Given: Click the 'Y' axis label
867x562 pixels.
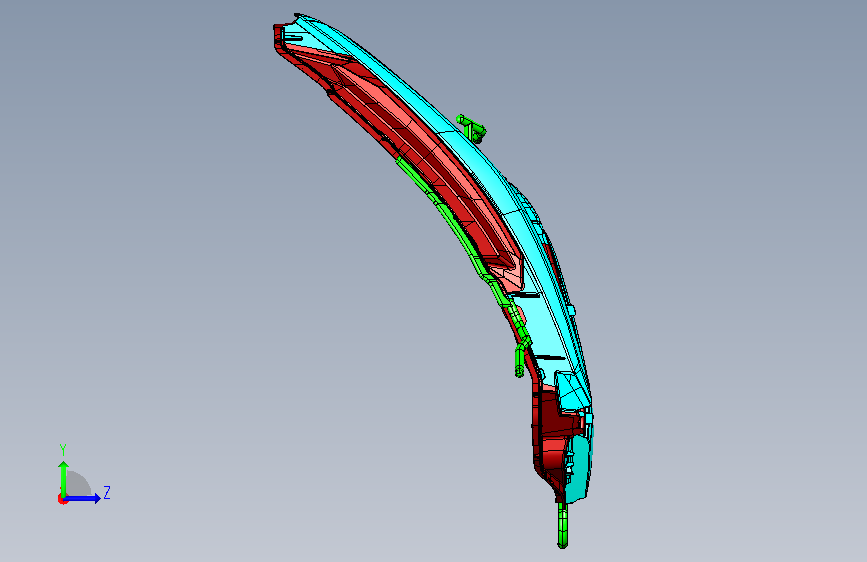Looking at the screenshot, I should pyautogui.click(x=63, y=450).
